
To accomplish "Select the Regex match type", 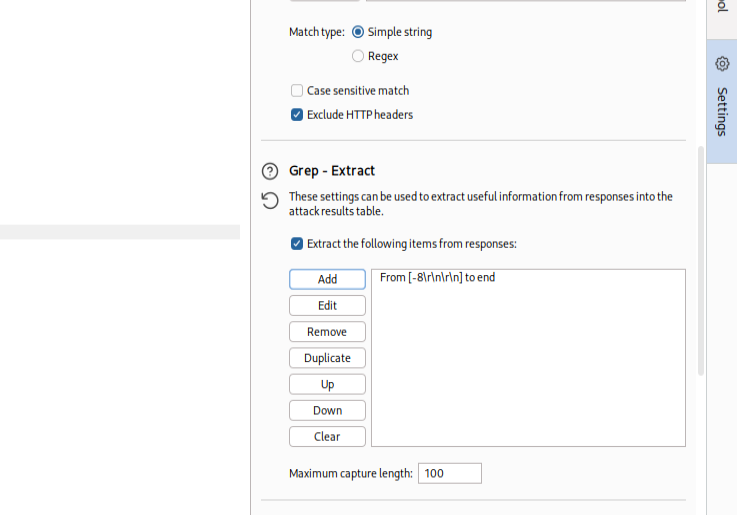I will coord(358,57).
